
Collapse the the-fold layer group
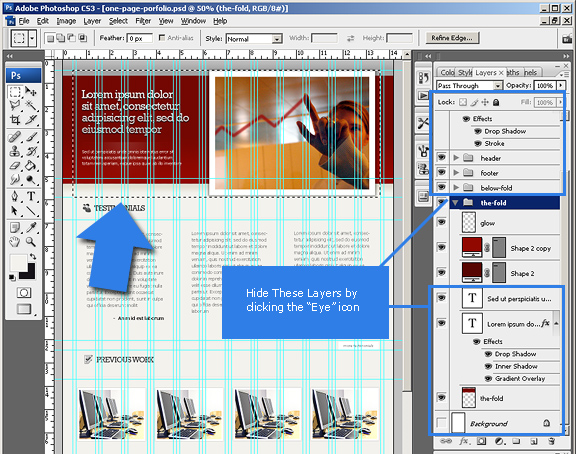point(456,203)
